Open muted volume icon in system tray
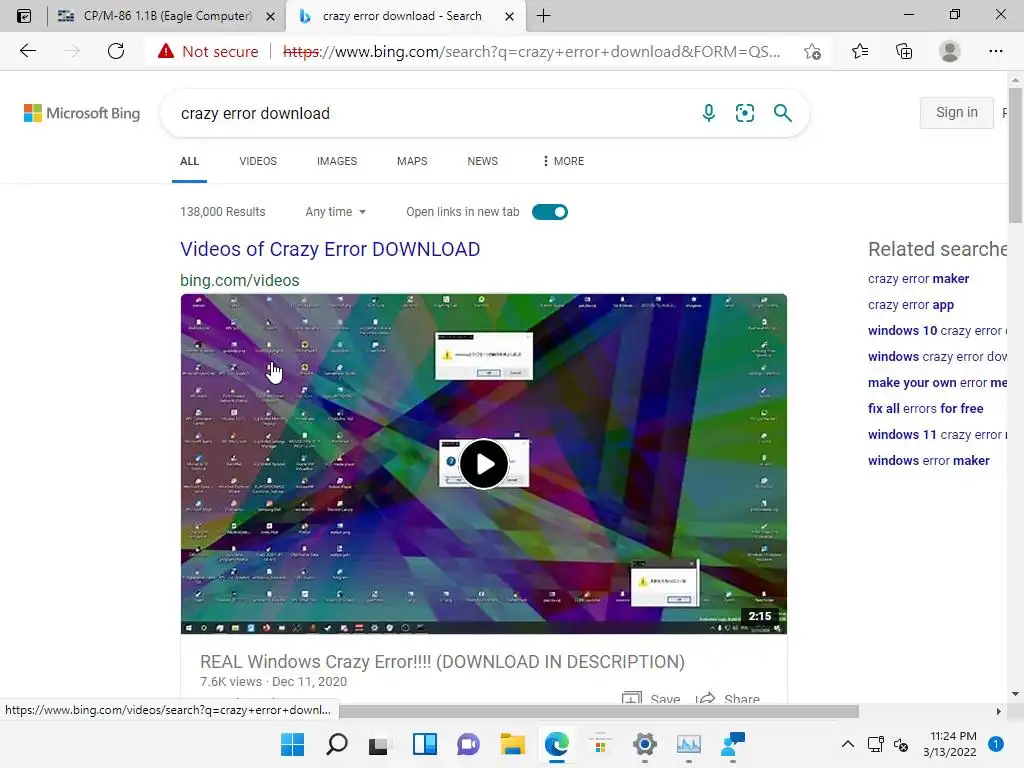 pyautogui.click(x=901, y=744)
